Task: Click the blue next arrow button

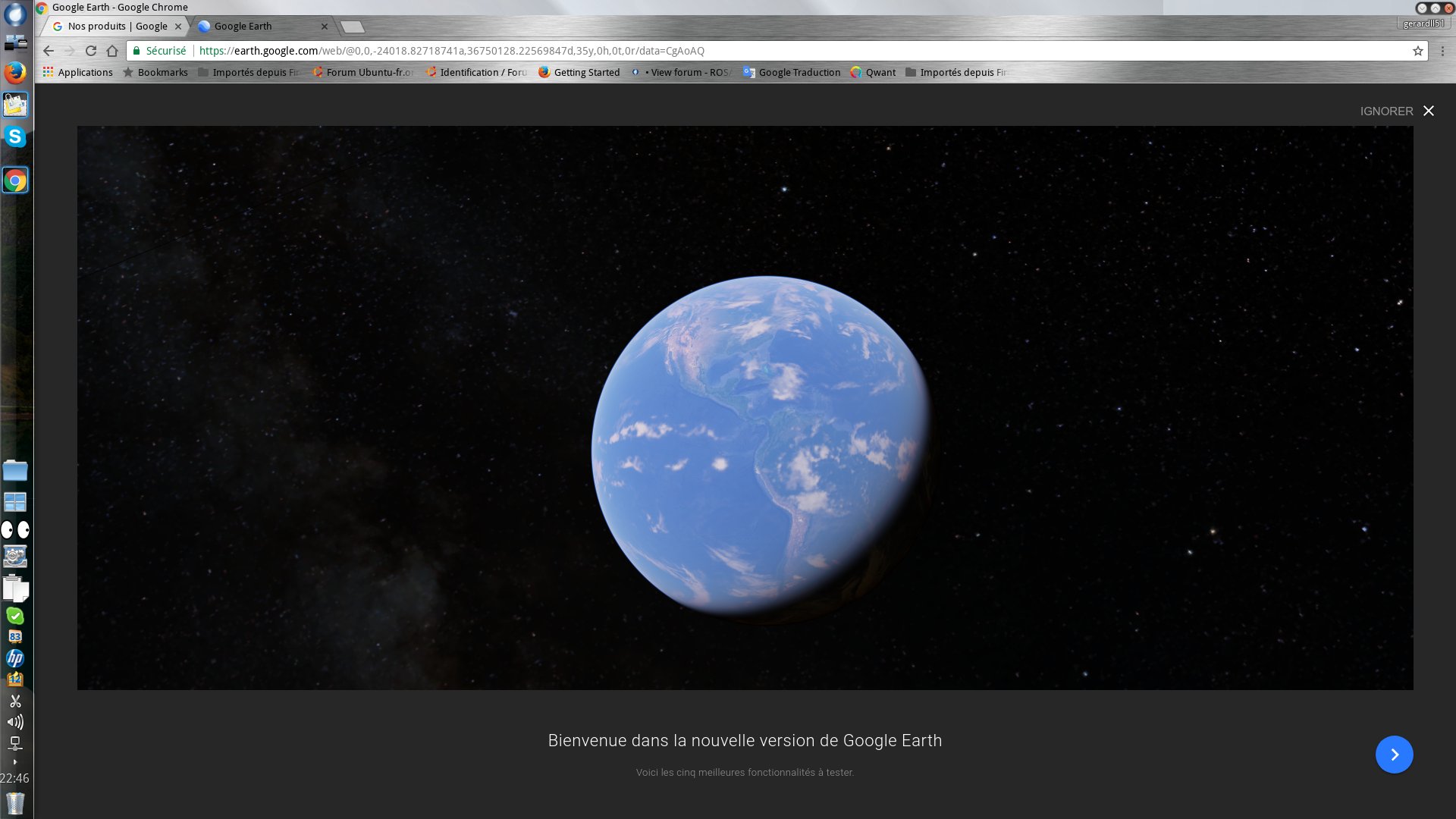Action: pos(1394,755)
